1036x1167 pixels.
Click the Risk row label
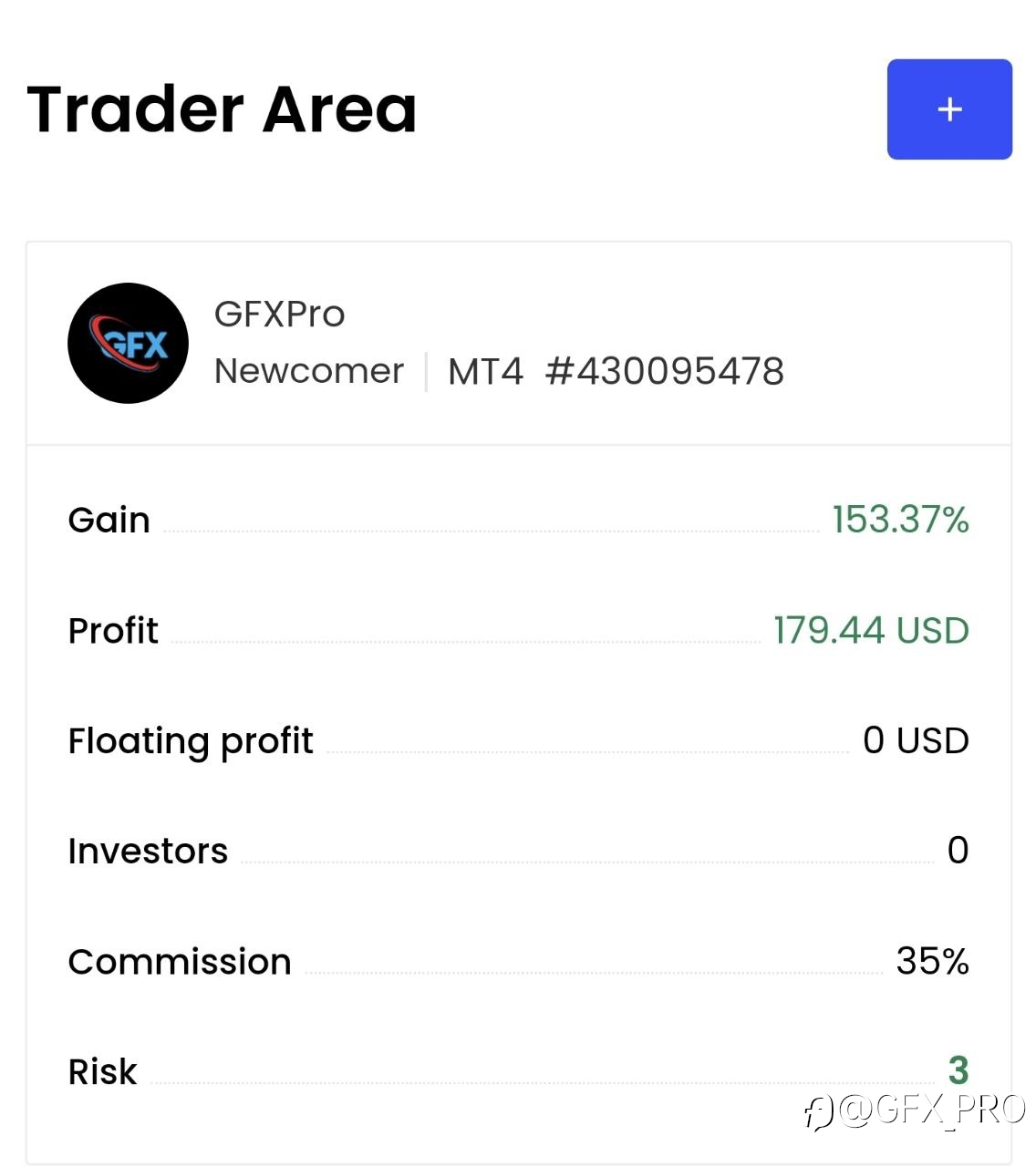point(102,1072)
